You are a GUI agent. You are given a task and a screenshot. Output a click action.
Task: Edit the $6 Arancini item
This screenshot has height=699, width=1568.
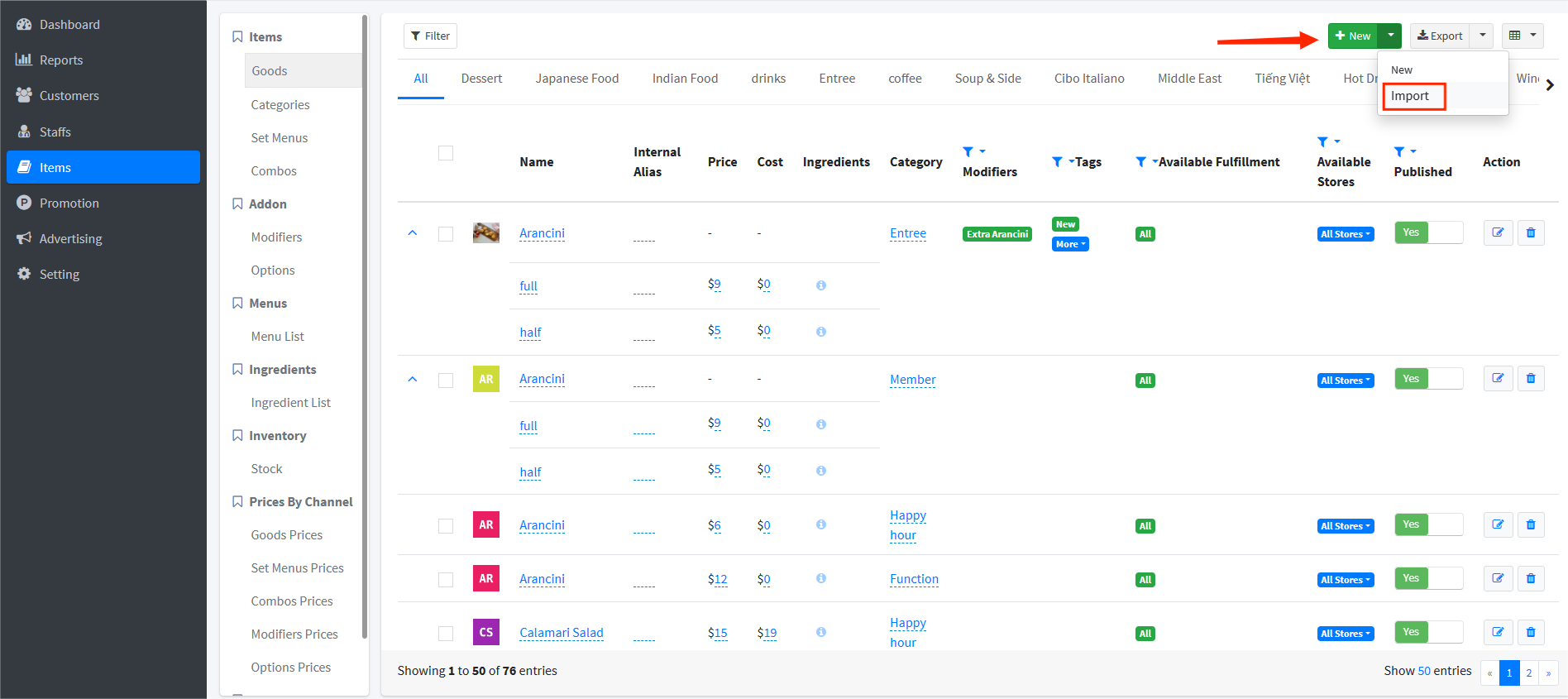(x=1498, y=524)
